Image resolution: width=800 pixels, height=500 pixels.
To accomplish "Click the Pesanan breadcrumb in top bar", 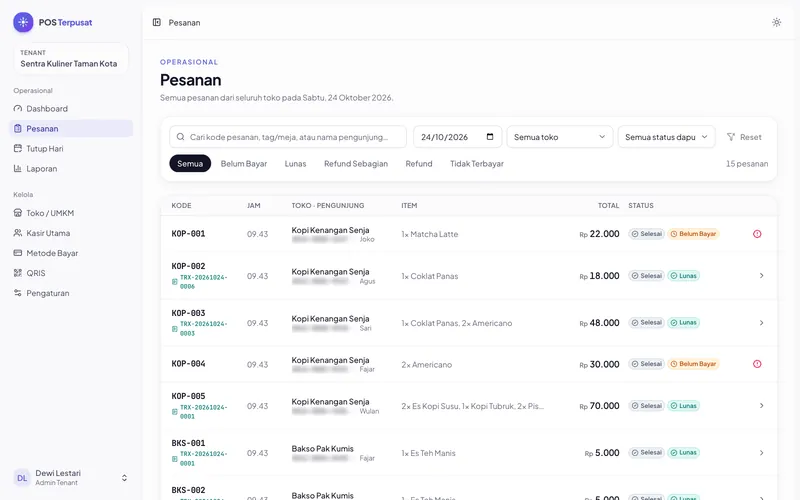I will pos(184,22).
